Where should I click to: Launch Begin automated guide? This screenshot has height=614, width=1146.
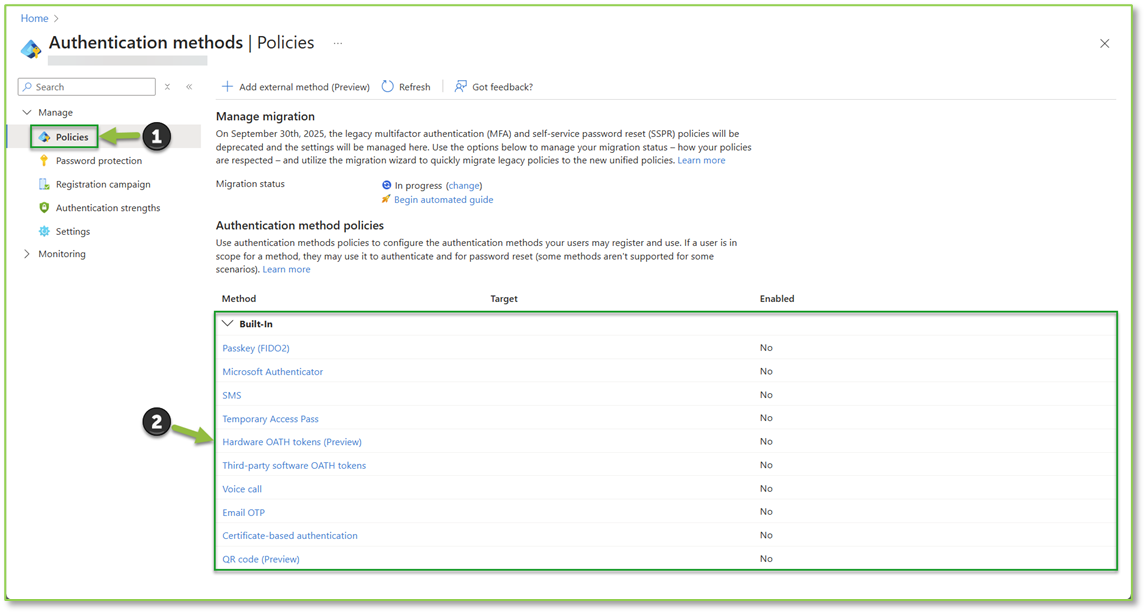(443, 199)
